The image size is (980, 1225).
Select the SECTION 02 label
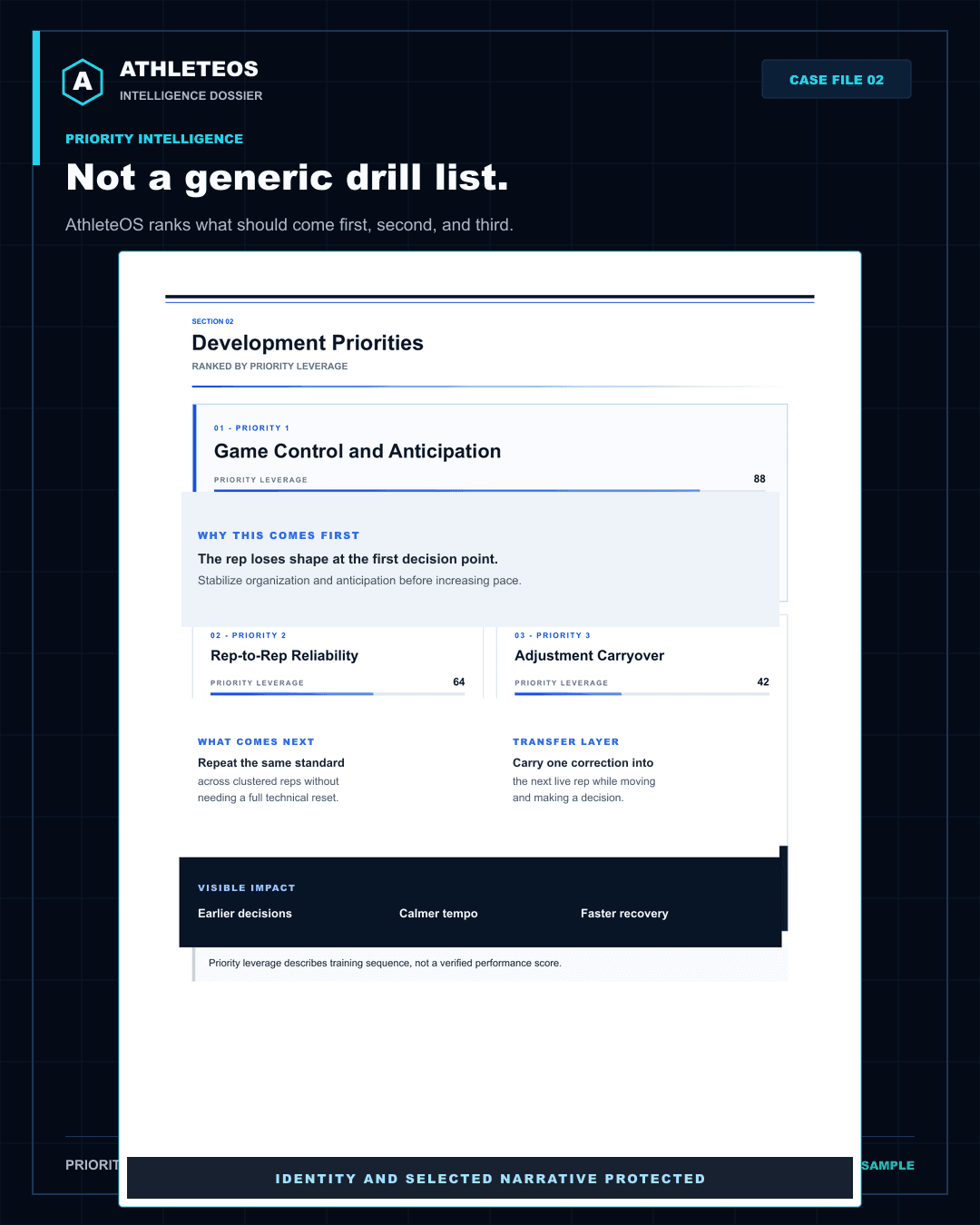click(212, 321)
